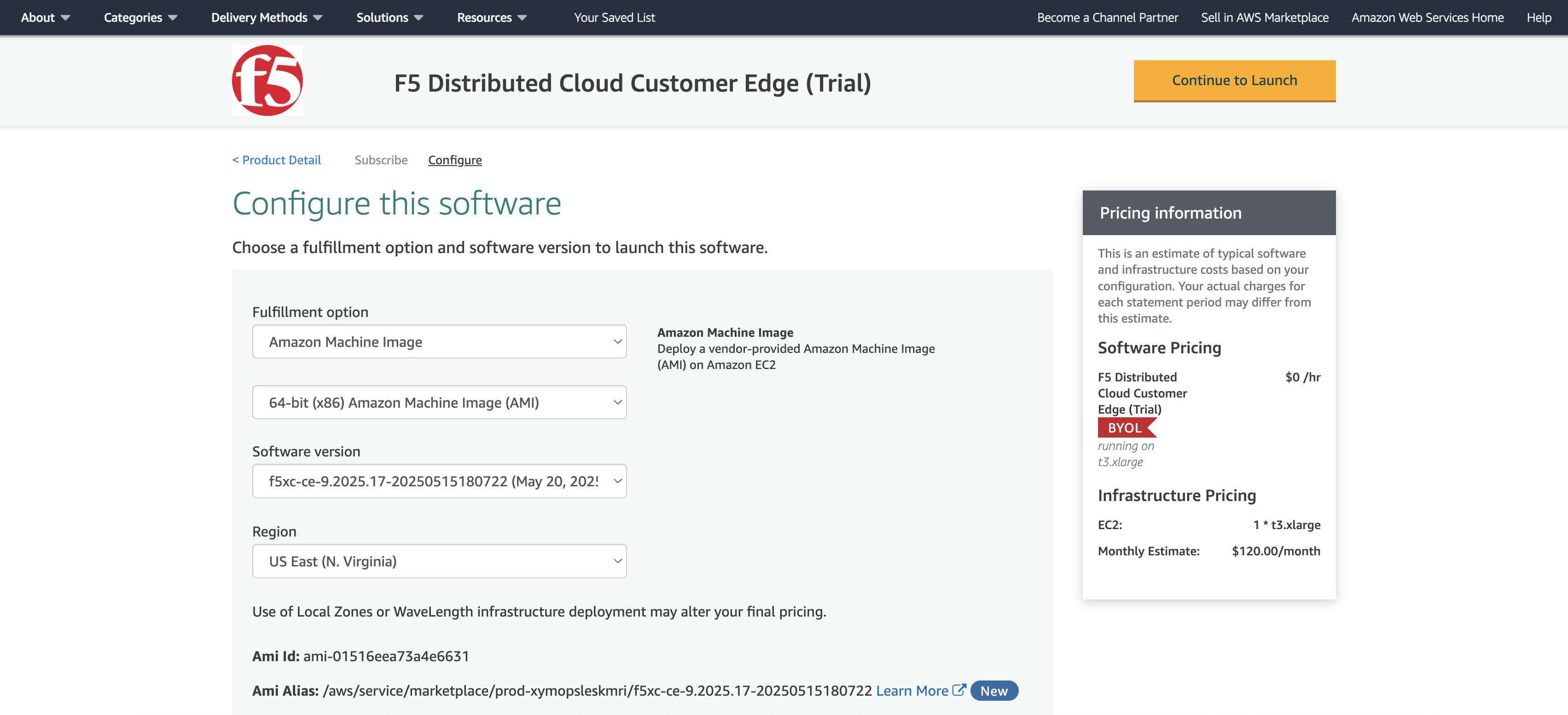The image size is (1568, 715).
Task: Expand the Resources menu
Action: (x=492, y=17)
